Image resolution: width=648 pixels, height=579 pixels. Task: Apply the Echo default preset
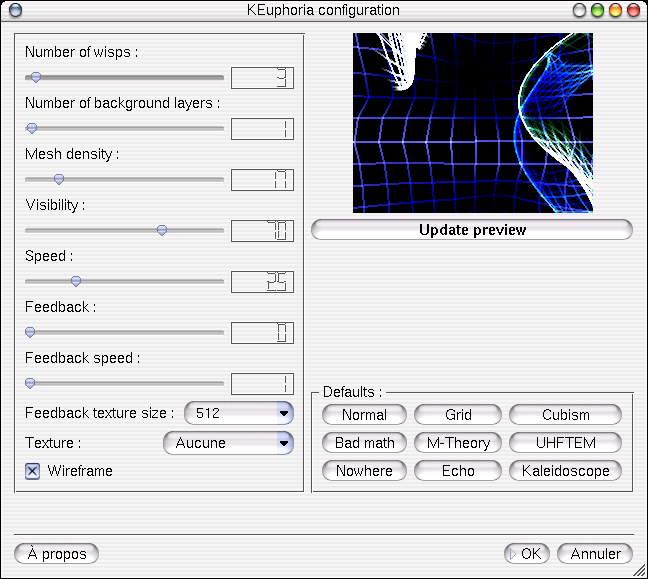coord(458,471)
